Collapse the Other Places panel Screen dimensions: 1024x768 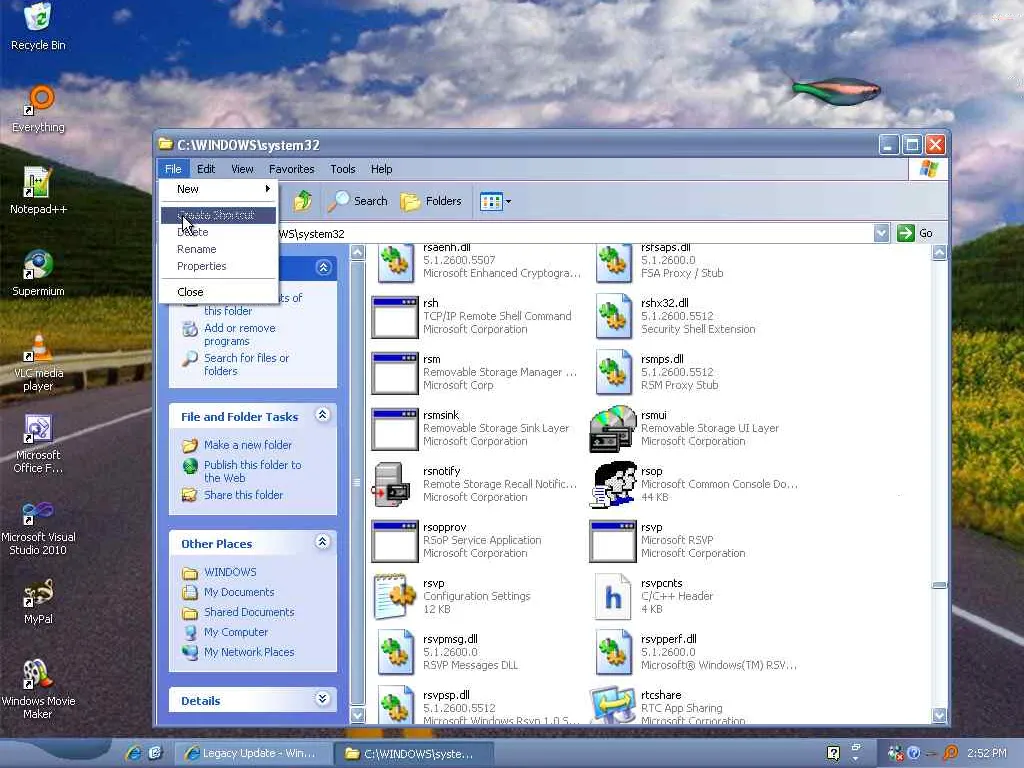323,541
